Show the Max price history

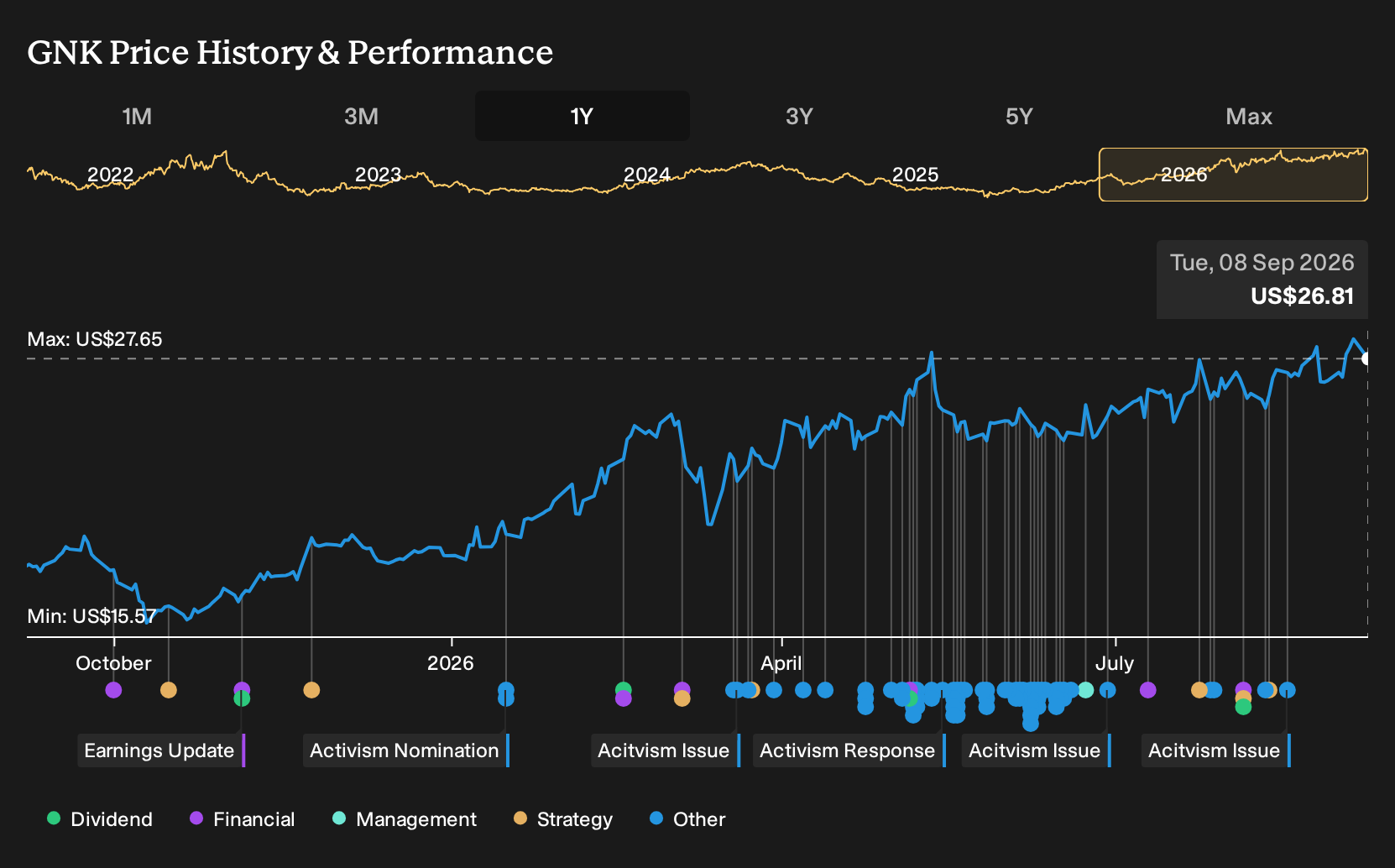pos(1249,116)
